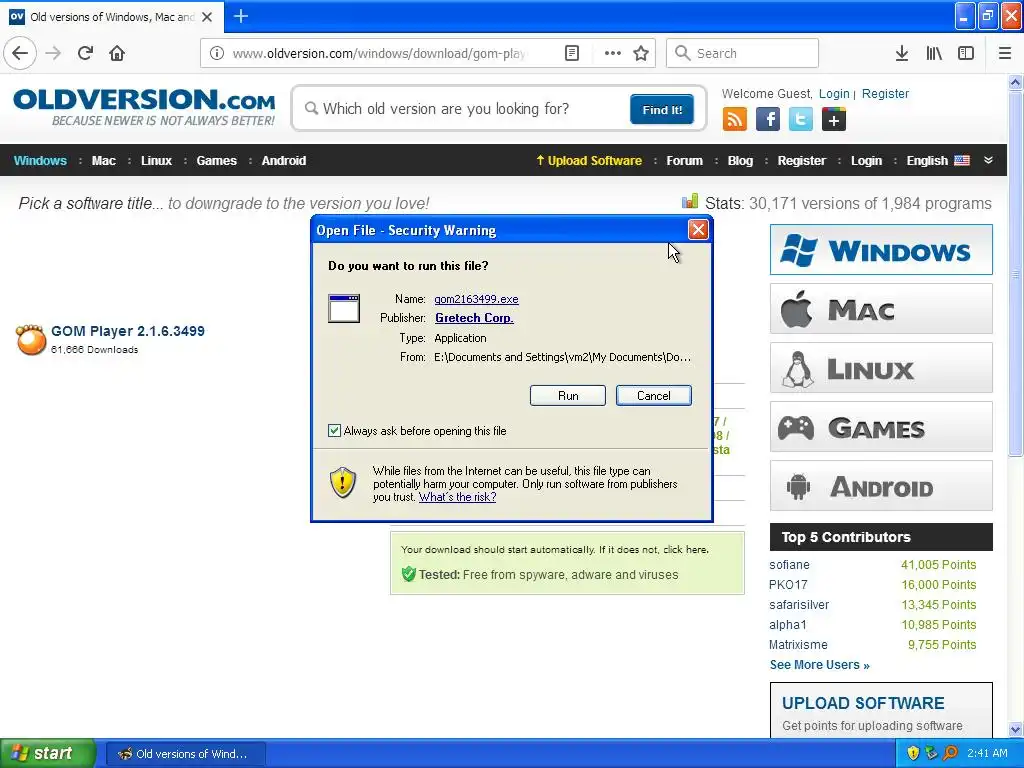Click the GOM Player 2.1.6.3499 title link
This screenshot has height=768, width=1024.
(x=128, y=331)
